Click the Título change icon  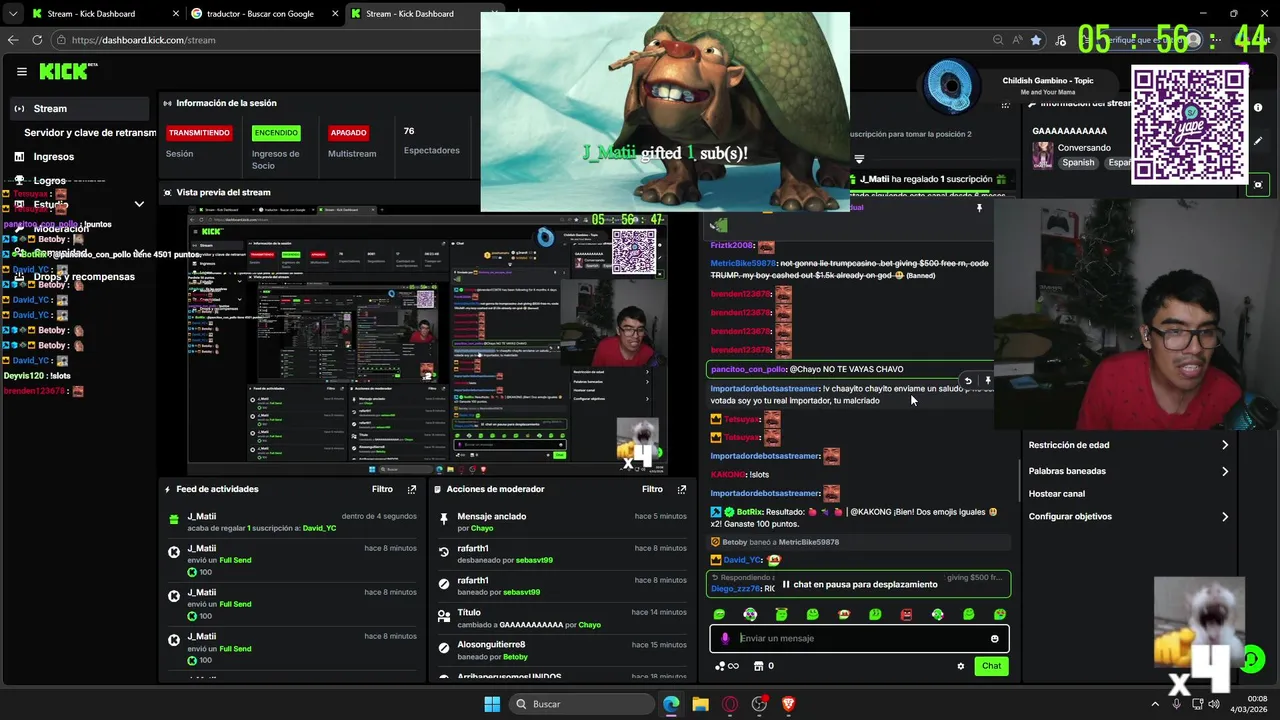click(445, 617)
